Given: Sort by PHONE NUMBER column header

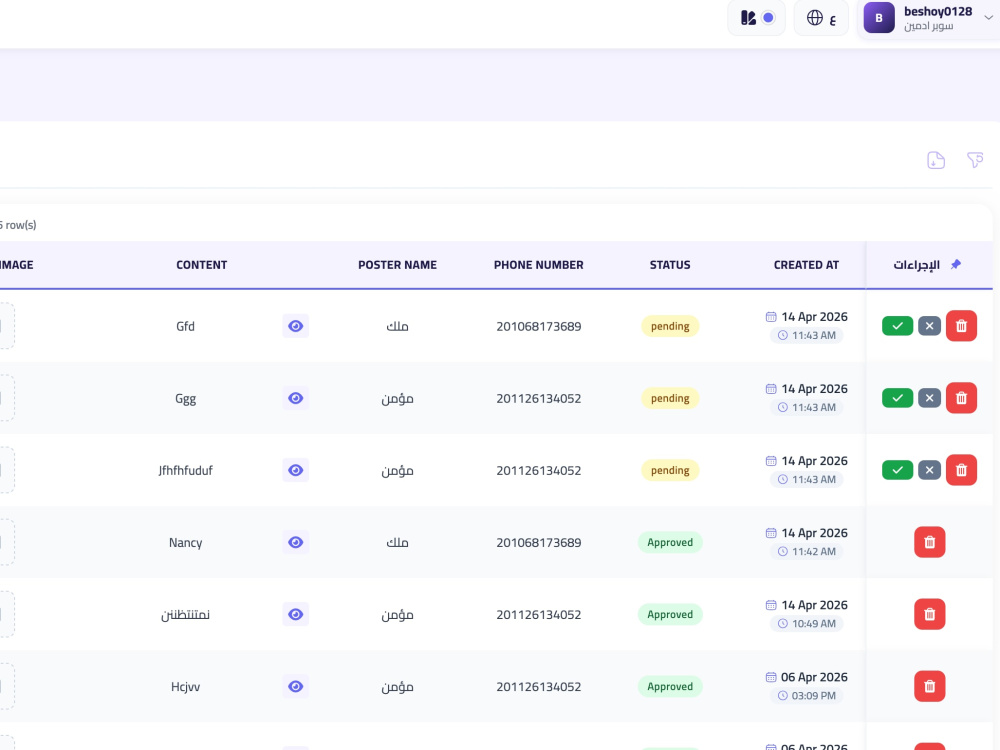Looking at the screenshot, I should (538, 265).
